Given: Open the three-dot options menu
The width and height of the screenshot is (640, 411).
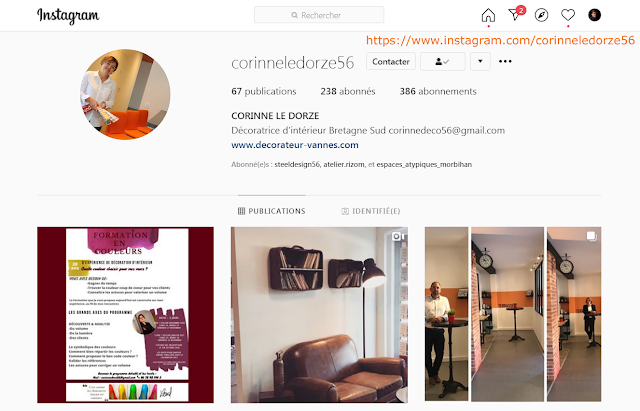Looking at the screenshot, I should [x=505, y=61].
